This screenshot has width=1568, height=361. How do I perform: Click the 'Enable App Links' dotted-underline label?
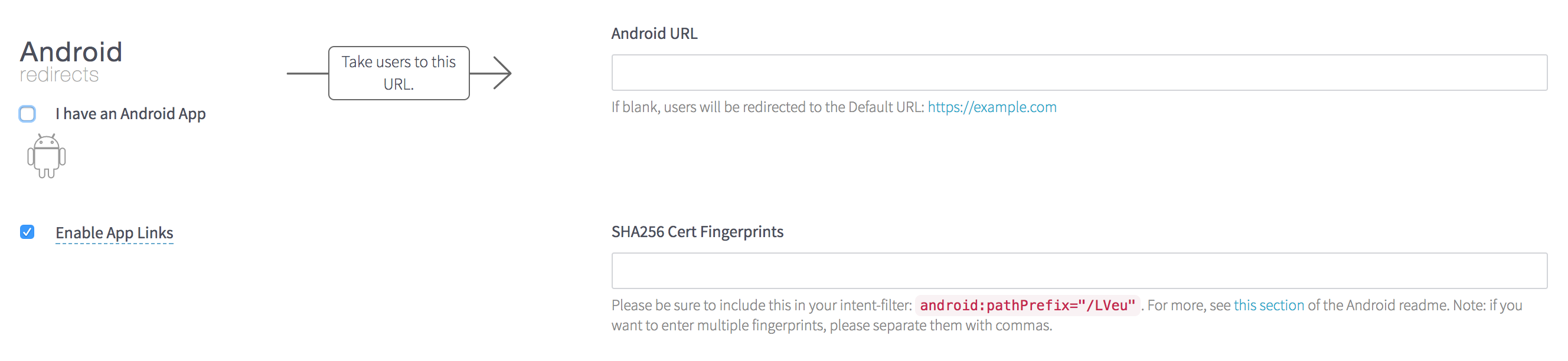(115, 233)
